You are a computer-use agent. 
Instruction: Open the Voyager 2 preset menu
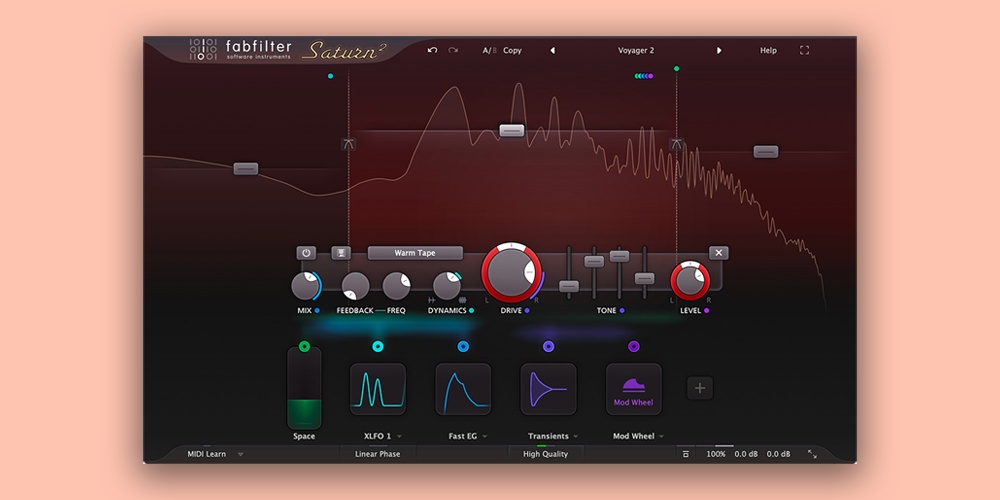click(636, 50)
